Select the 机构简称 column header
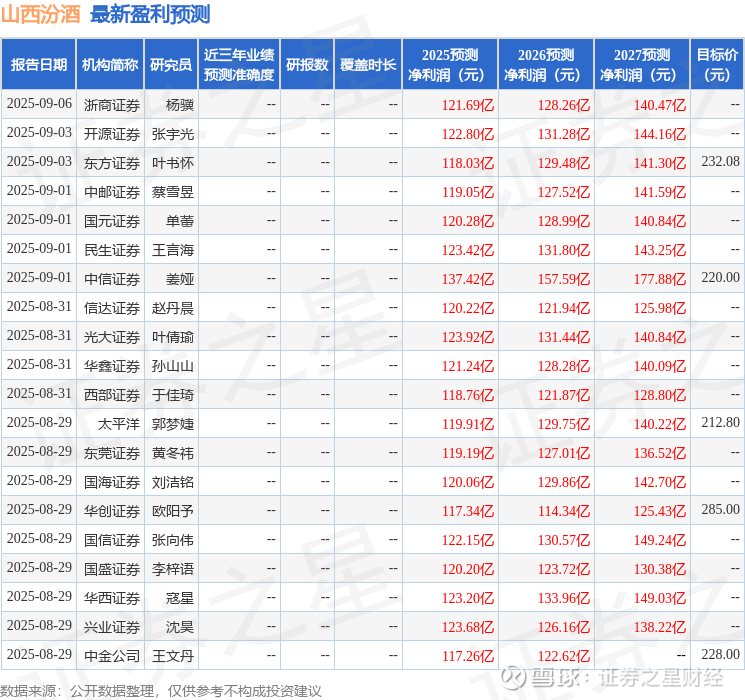This screenshot has width=745, height=700. (110, 65)
